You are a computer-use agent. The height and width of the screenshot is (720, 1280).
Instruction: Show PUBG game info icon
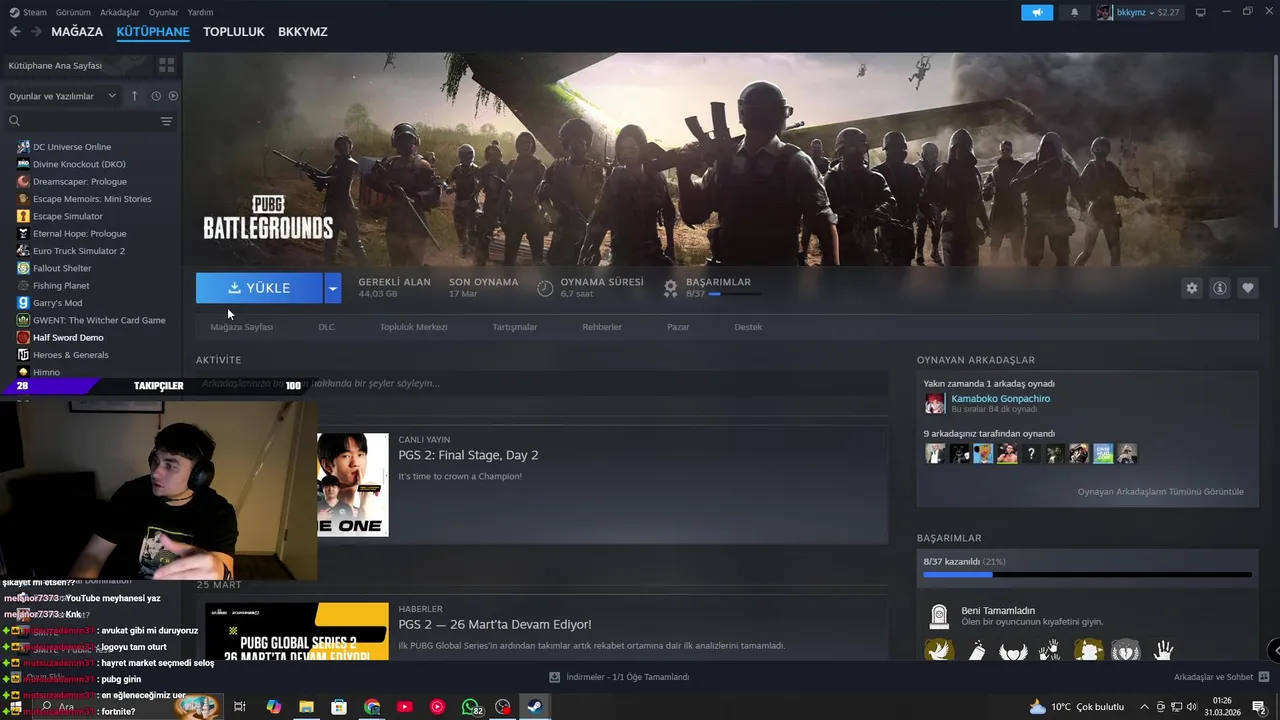pyautogui.click(x=1219, y=288)
